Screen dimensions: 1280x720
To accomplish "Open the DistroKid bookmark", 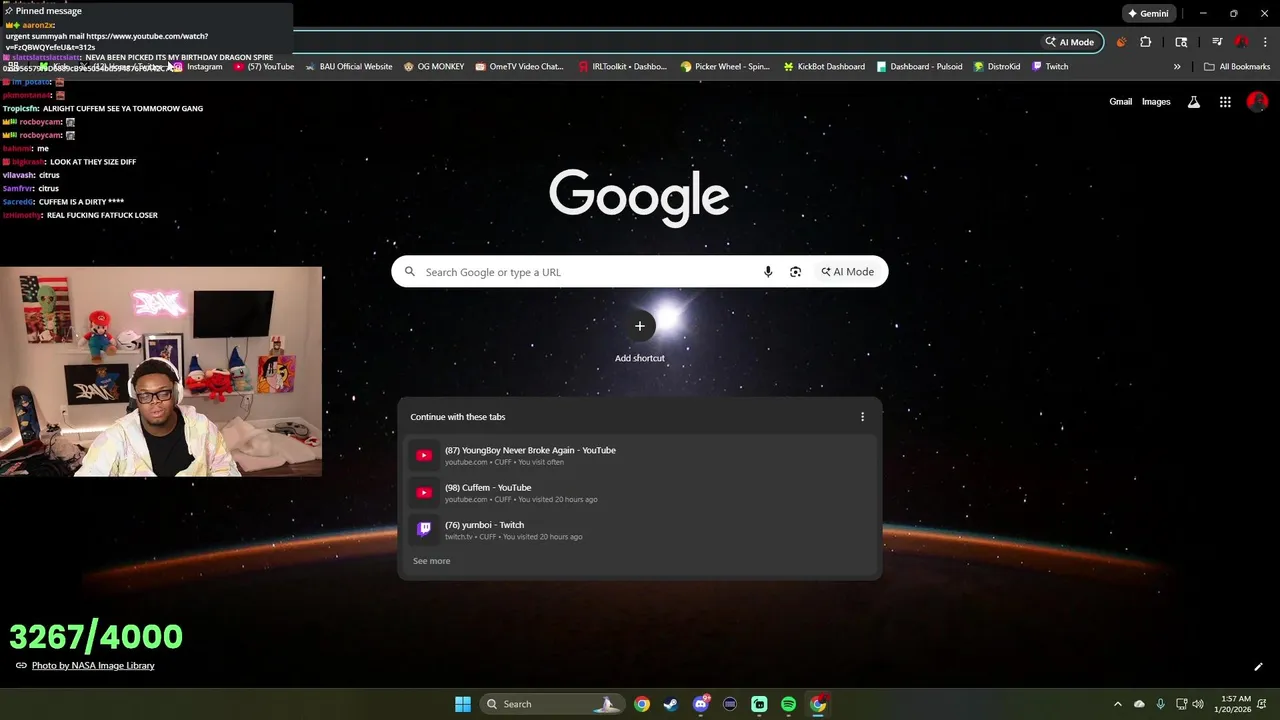I will pyautogui.click(x=997, y=67).
